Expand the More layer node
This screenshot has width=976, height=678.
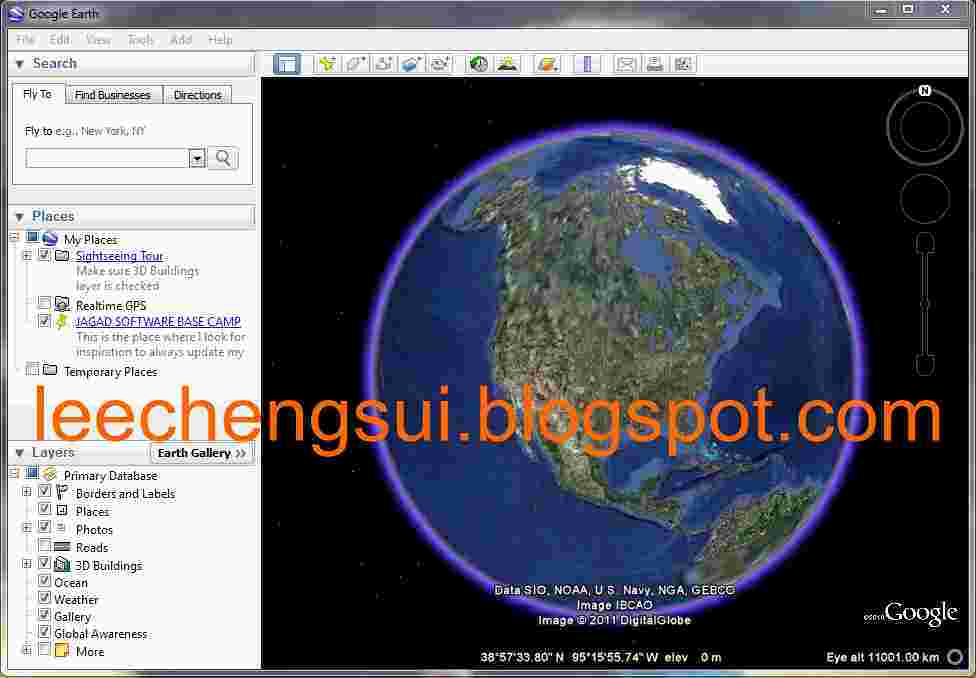[27, 651]
